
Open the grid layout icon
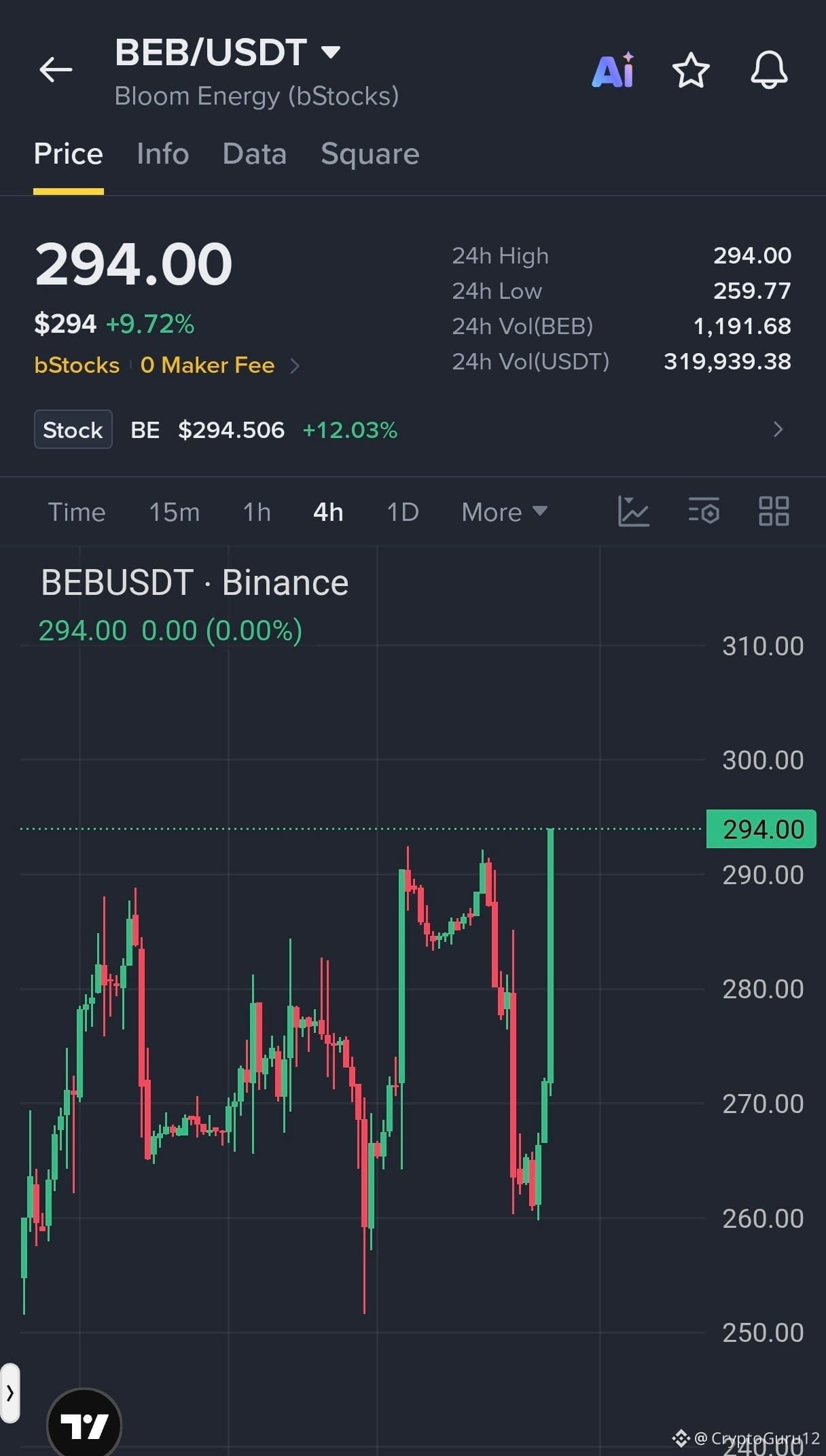coord(774,511)
